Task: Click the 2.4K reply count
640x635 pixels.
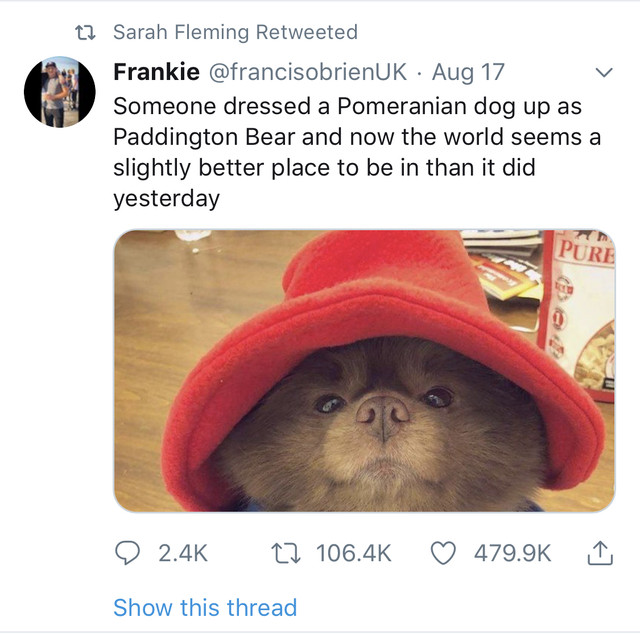Action: [x=183, y=552]
